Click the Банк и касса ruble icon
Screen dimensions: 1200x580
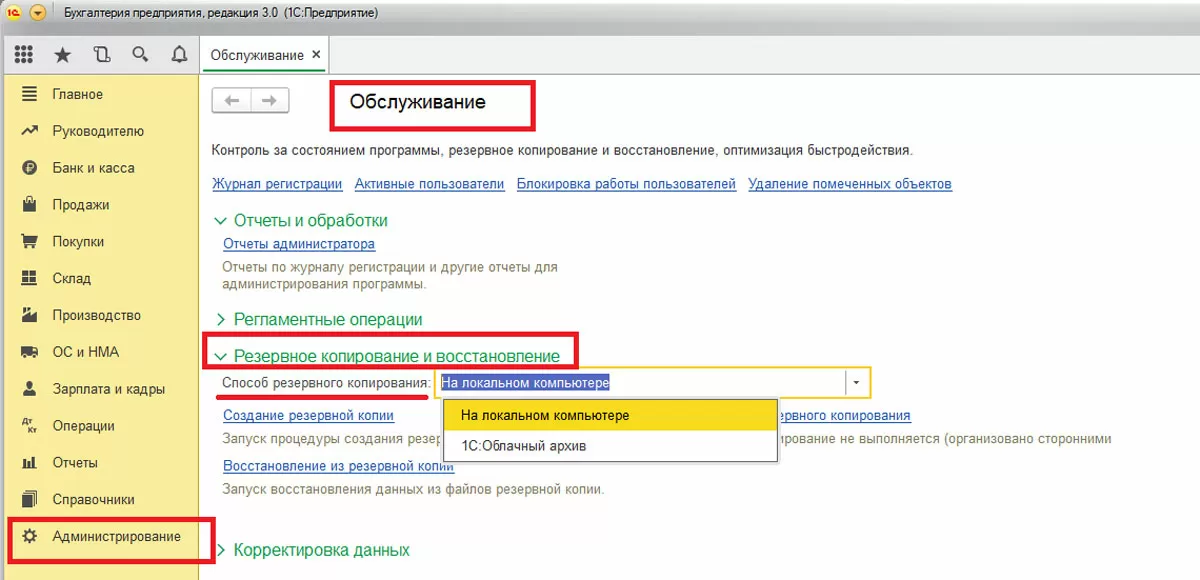click(x=30, y=168)
